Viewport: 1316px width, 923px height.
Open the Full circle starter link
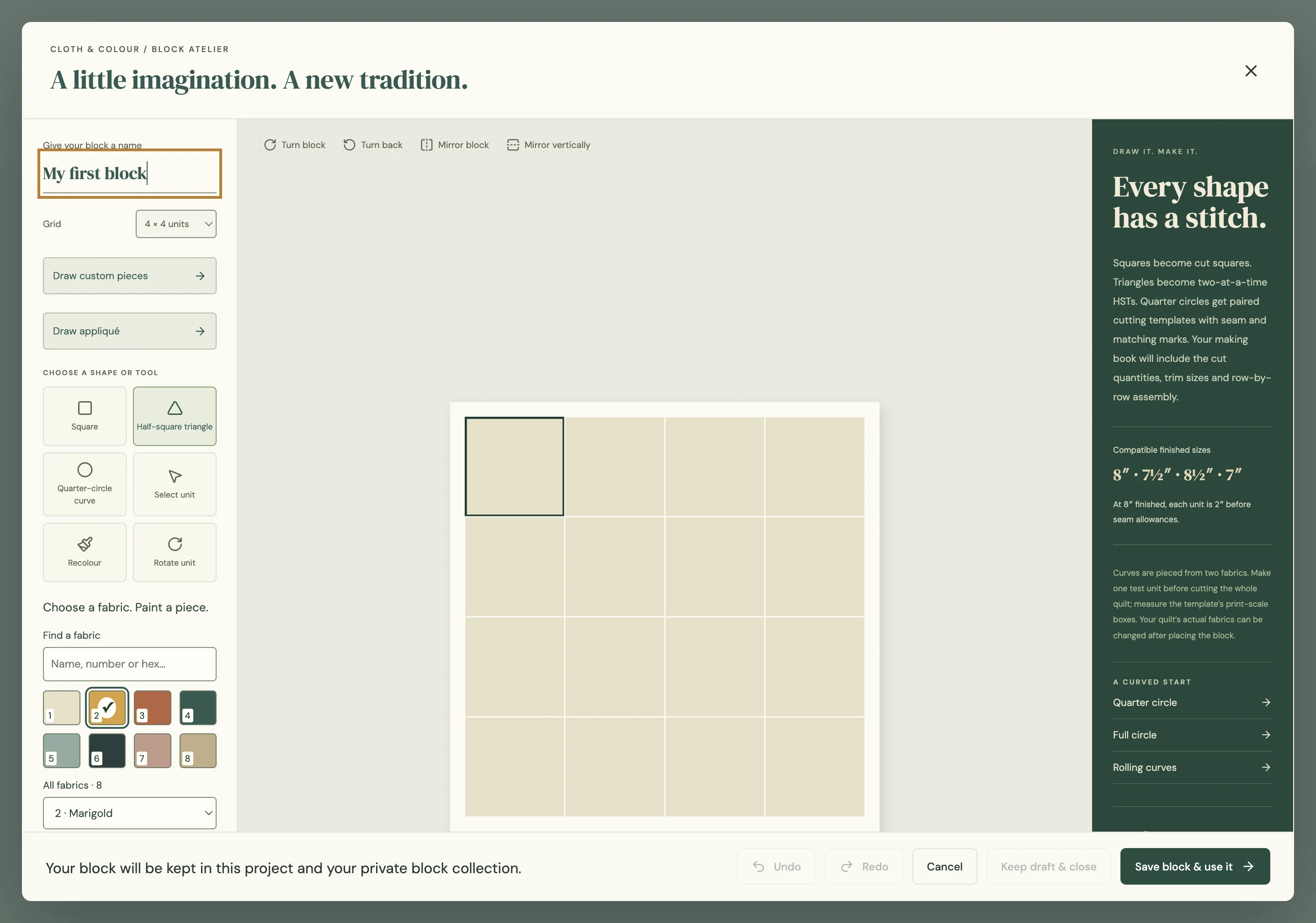click(1192, 735)
